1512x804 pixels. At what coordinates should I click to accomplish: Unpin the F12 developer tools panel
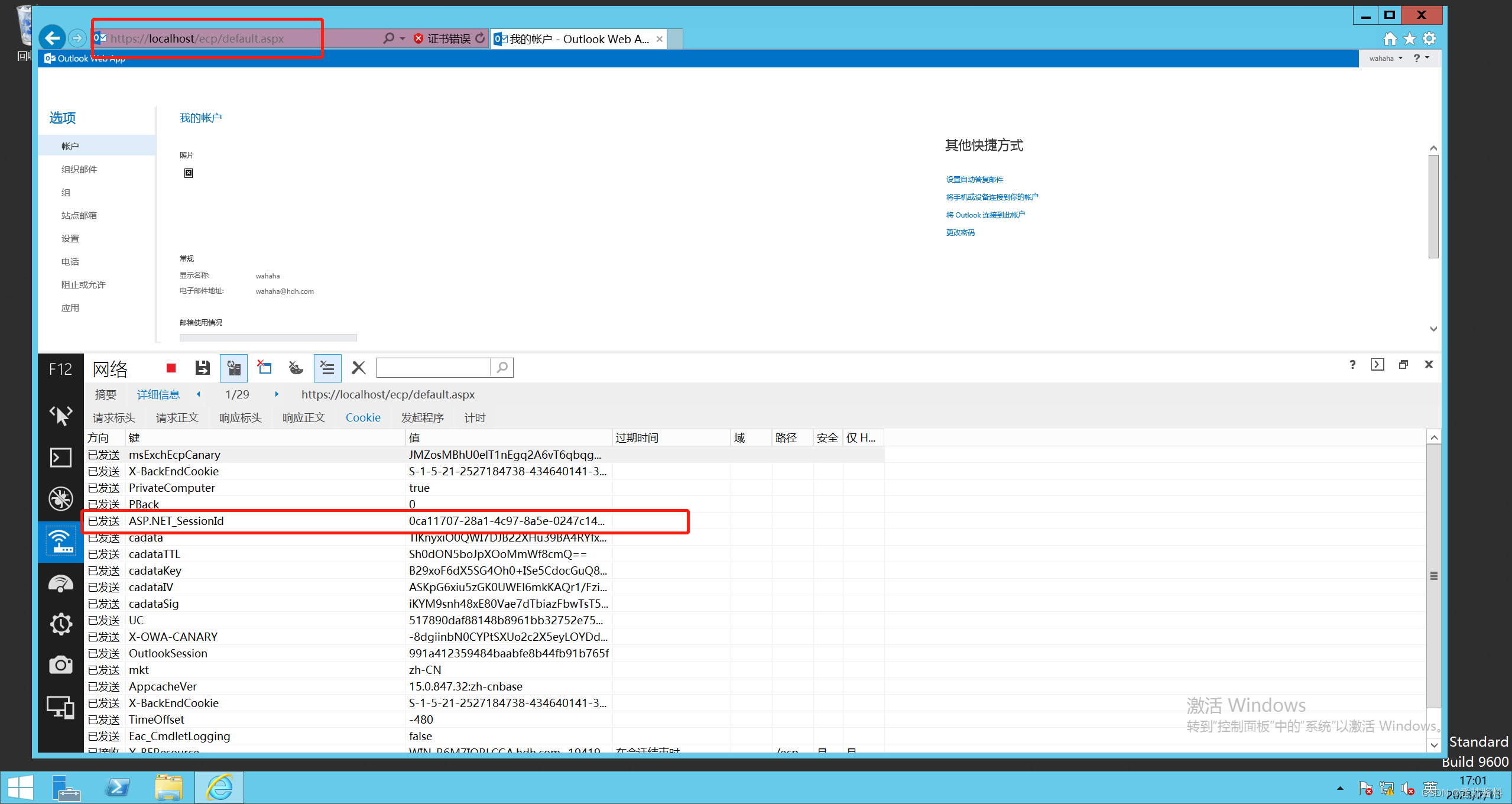[x=1403, y=365]
